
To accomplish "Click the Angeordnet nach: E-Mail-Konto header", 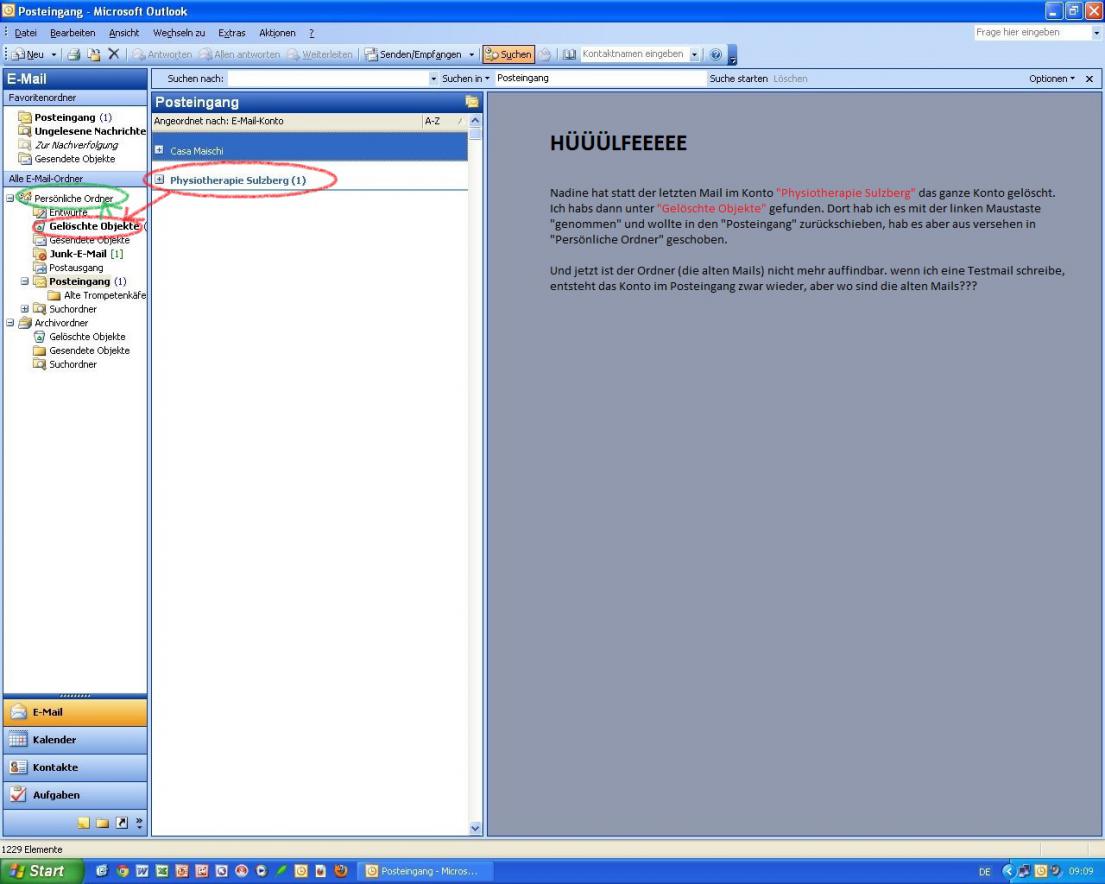I will [x=287, y=121].
